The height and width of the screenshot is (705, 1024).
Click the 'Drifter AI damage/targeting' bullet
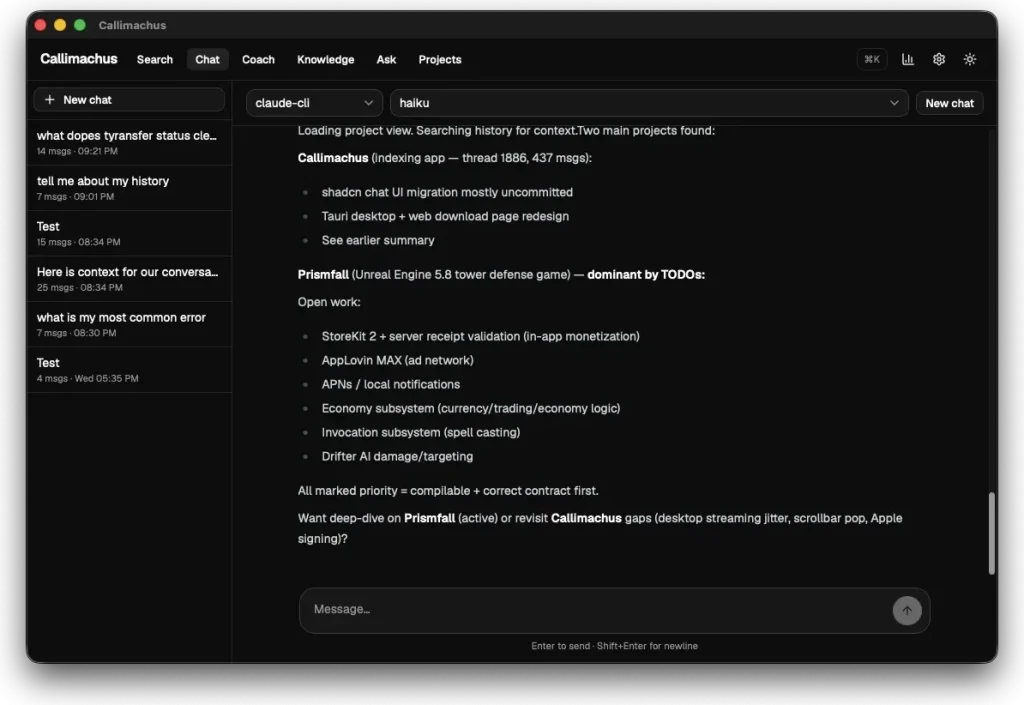click(x=397, y=456)
